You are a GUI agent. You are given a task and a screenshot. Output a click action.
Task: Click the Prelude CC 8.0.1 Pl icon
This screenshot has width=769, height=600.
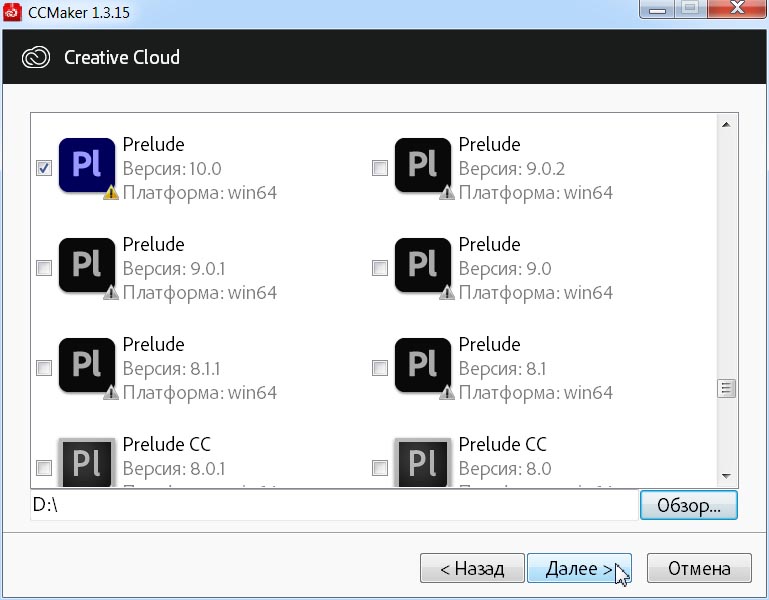click(87, 463)
